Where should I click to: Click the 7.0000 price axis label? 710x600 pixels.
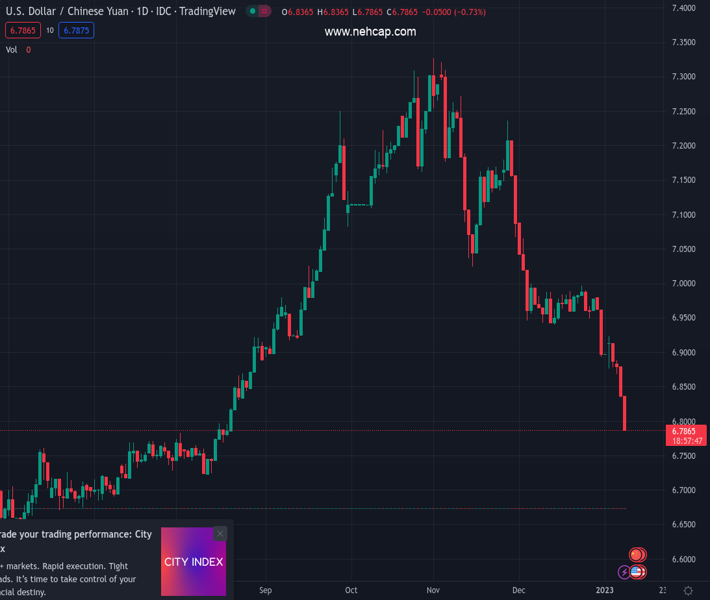(x=684, y=283)
